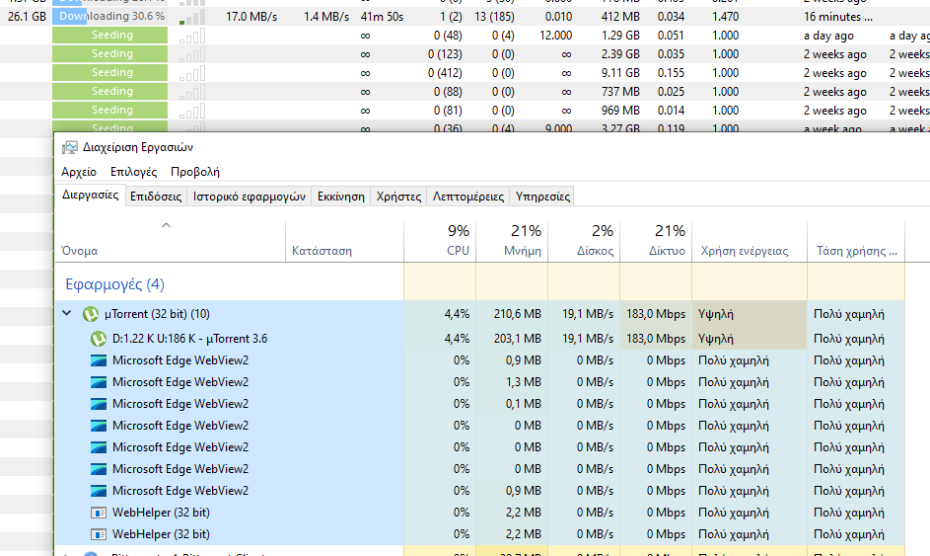Image resolution: width=930 pixels, height=556 pixels.
Task: Click the Διαχείριση Εργασιών title bar icon
Action: point(69,148)
